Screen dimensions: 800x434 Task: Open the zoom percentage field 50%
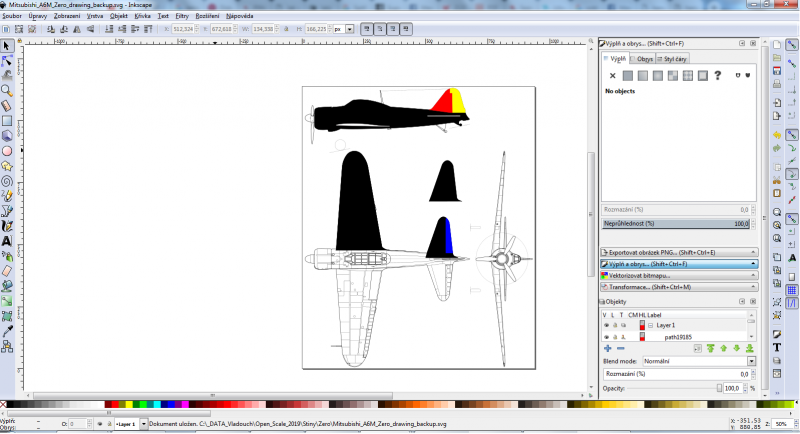[781, 424]
